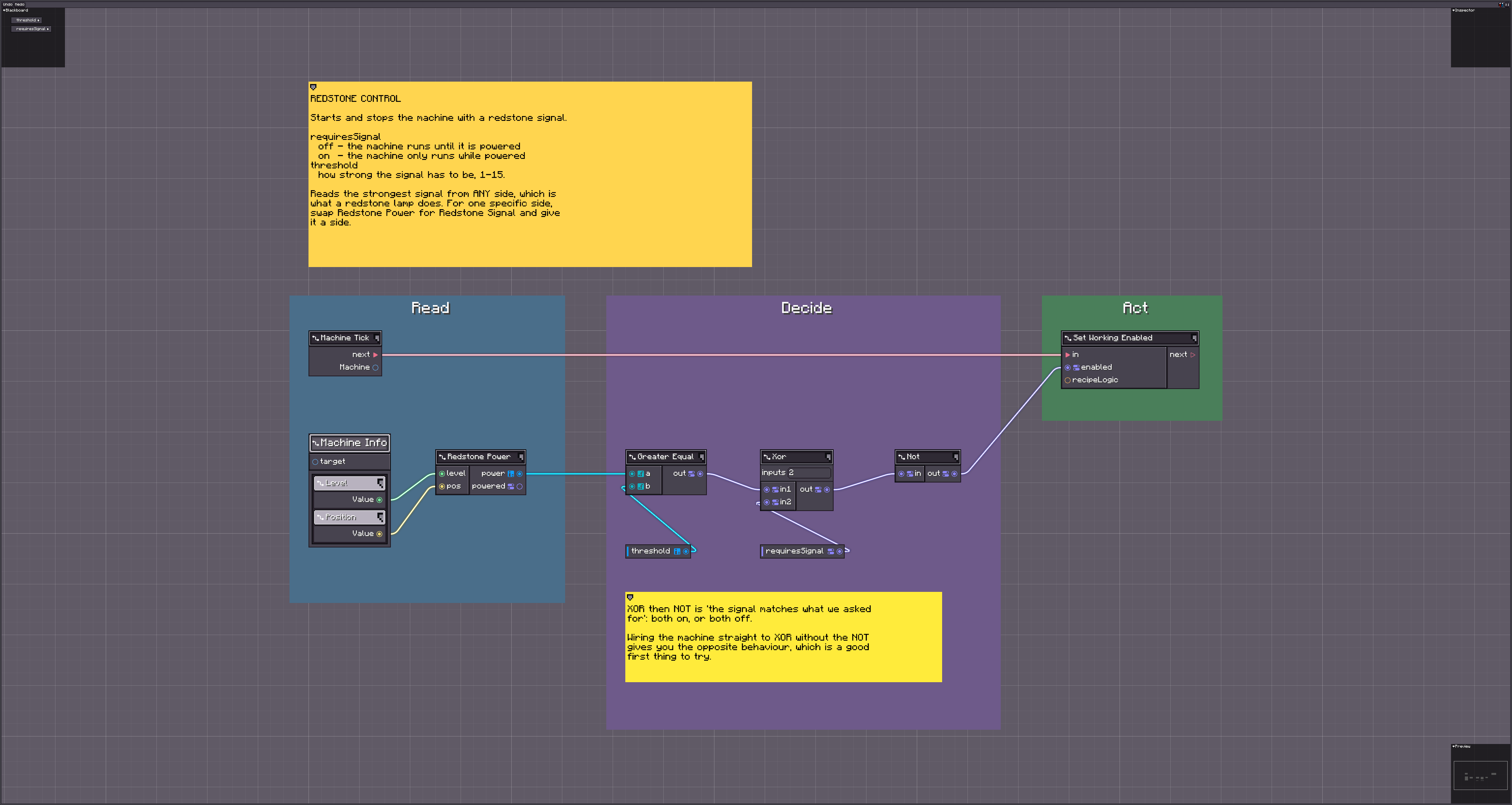Click the Greater Equal node title

666,457
